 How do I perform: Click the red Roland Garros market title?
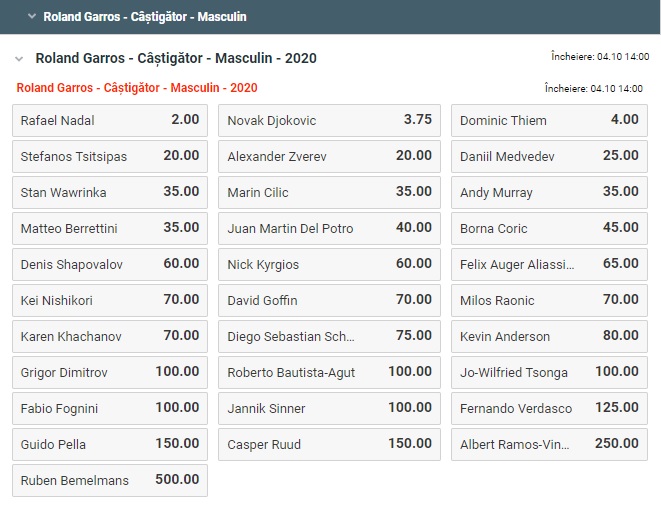(x=137, y=88)
